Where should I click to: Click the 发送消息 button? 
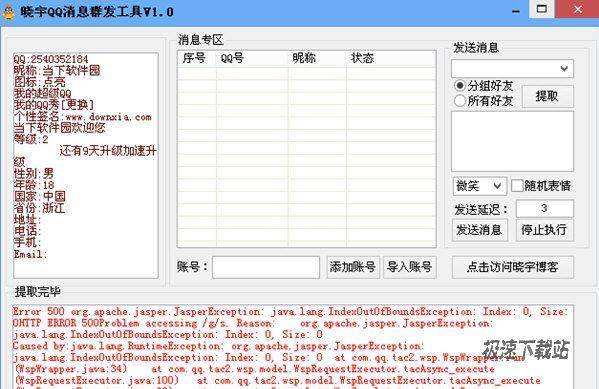[x=480, y=230]
